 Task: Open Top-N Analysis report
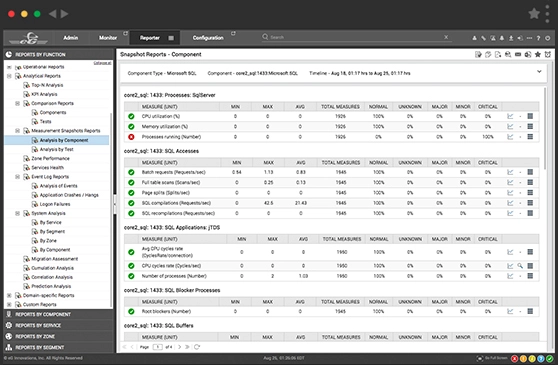pyautogui.click(x=47, y=85)
